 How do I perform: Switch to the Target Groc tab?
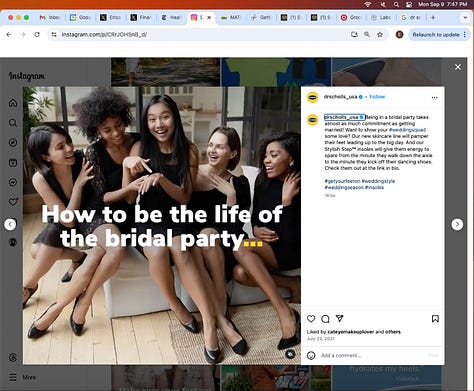point(351,17)
